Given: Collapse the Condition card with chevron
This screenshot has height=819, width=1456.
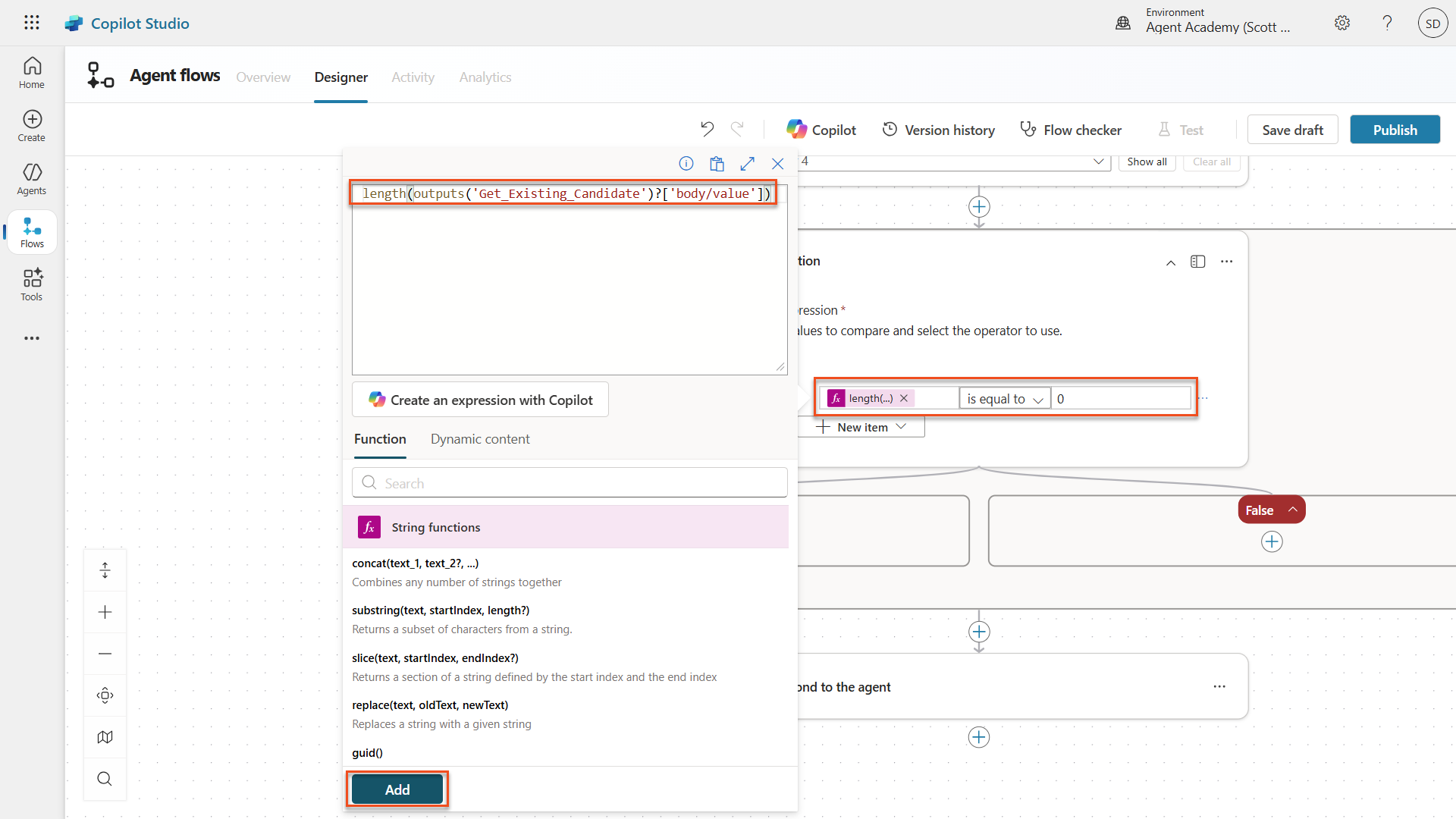Looking at the screenshot, I should click(1171, 262).
